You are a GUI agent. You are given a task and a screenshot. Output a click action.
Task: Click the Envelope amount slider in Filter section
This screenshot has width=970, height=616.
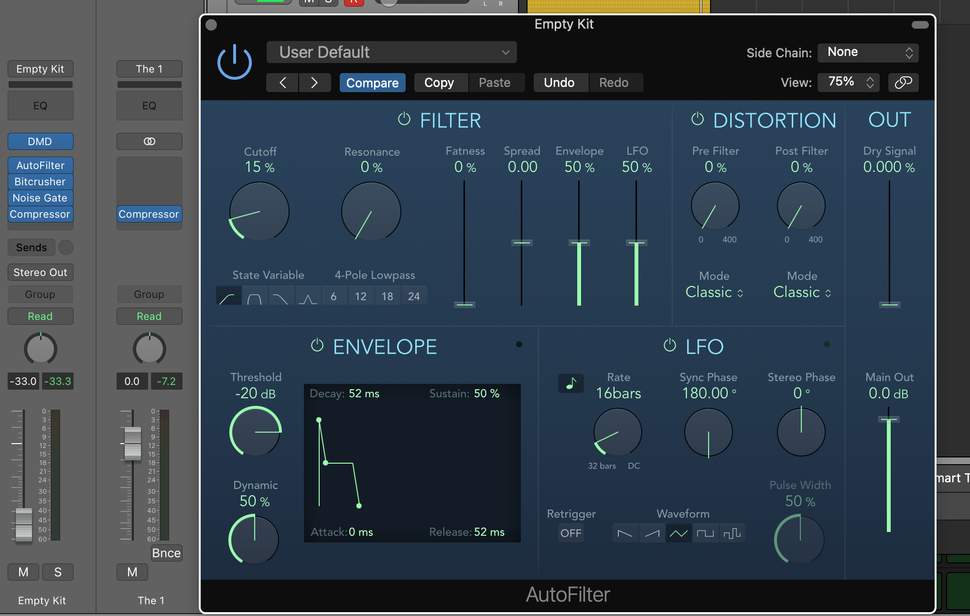(579, 240)
